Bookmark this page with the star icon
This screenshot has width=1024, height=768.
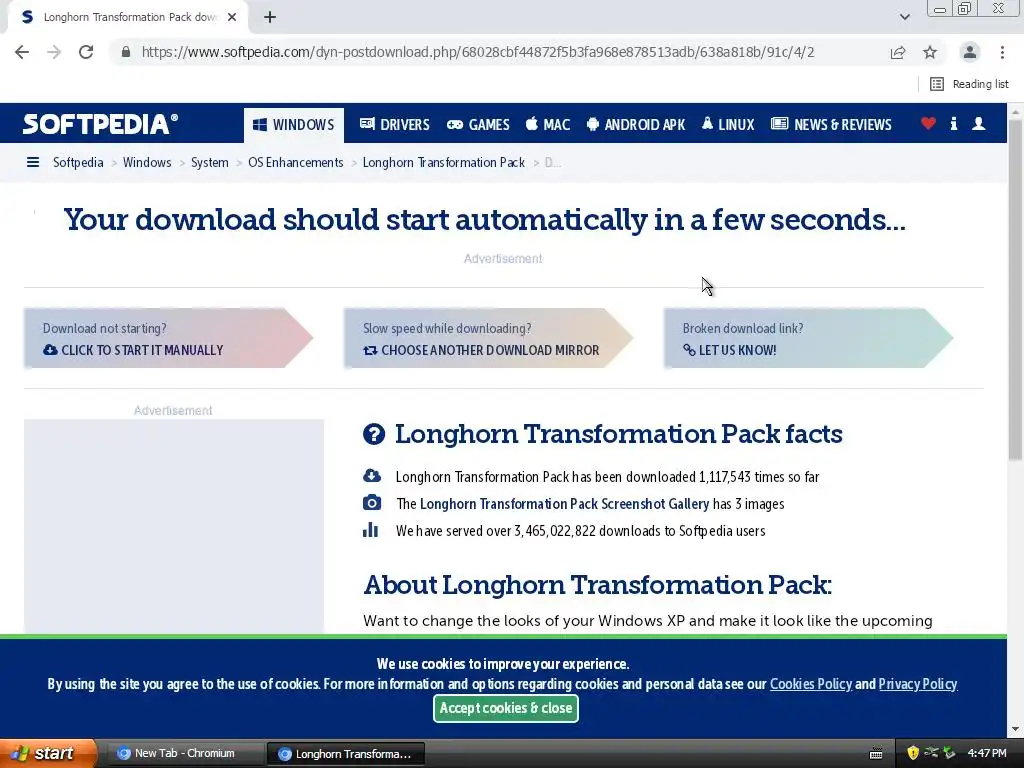point(930,52)
